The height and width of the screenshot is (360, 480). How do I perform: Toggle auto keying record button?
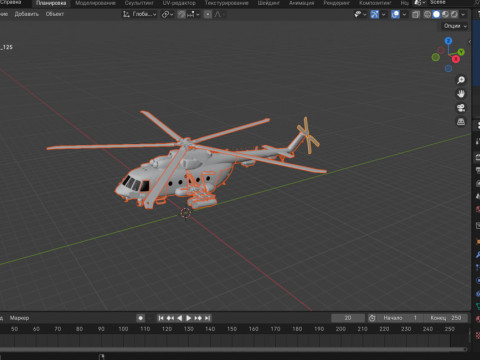[140, 318]
